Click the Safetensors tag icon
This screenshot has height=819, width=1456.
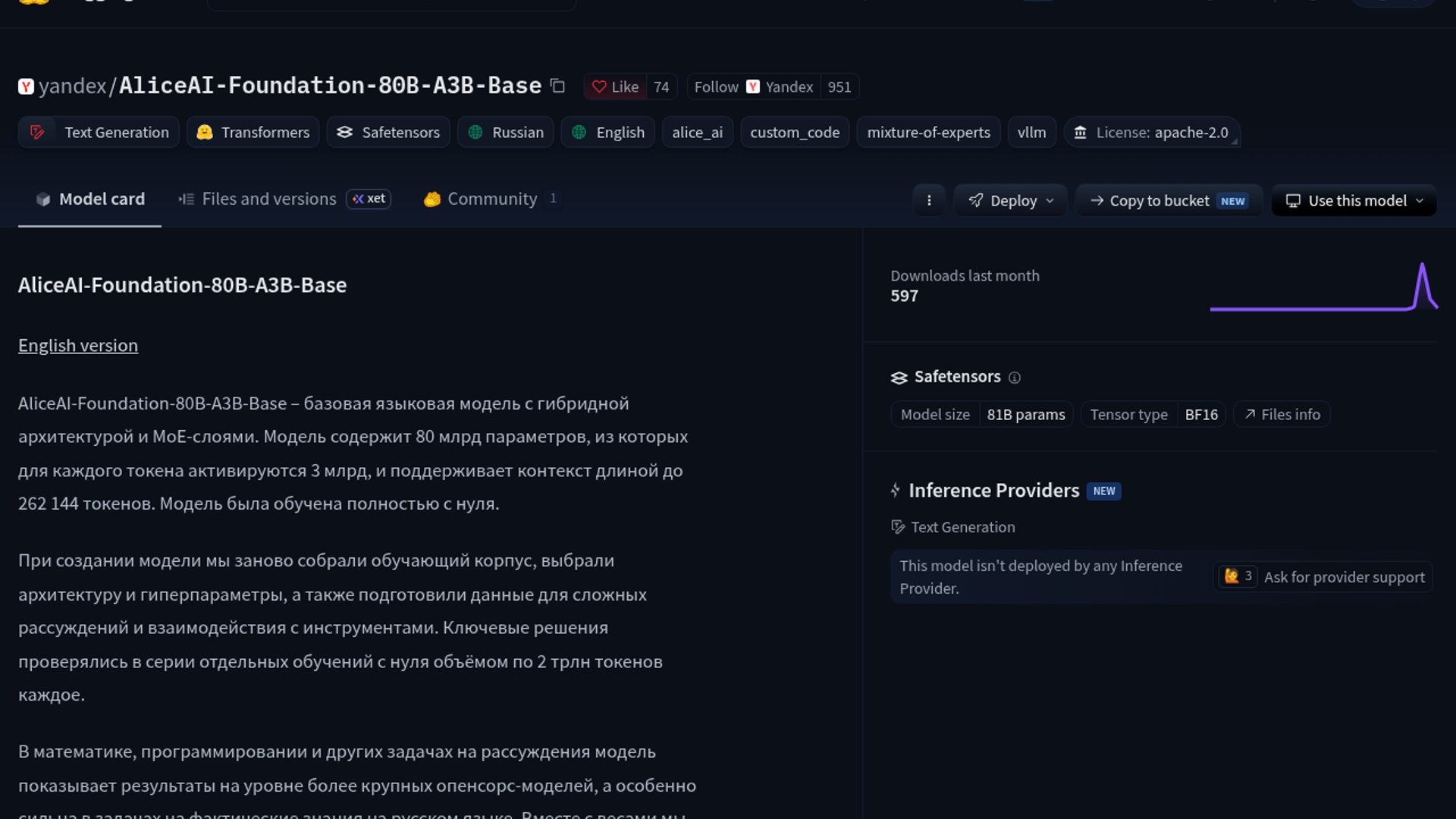click(x=344, y=133)
